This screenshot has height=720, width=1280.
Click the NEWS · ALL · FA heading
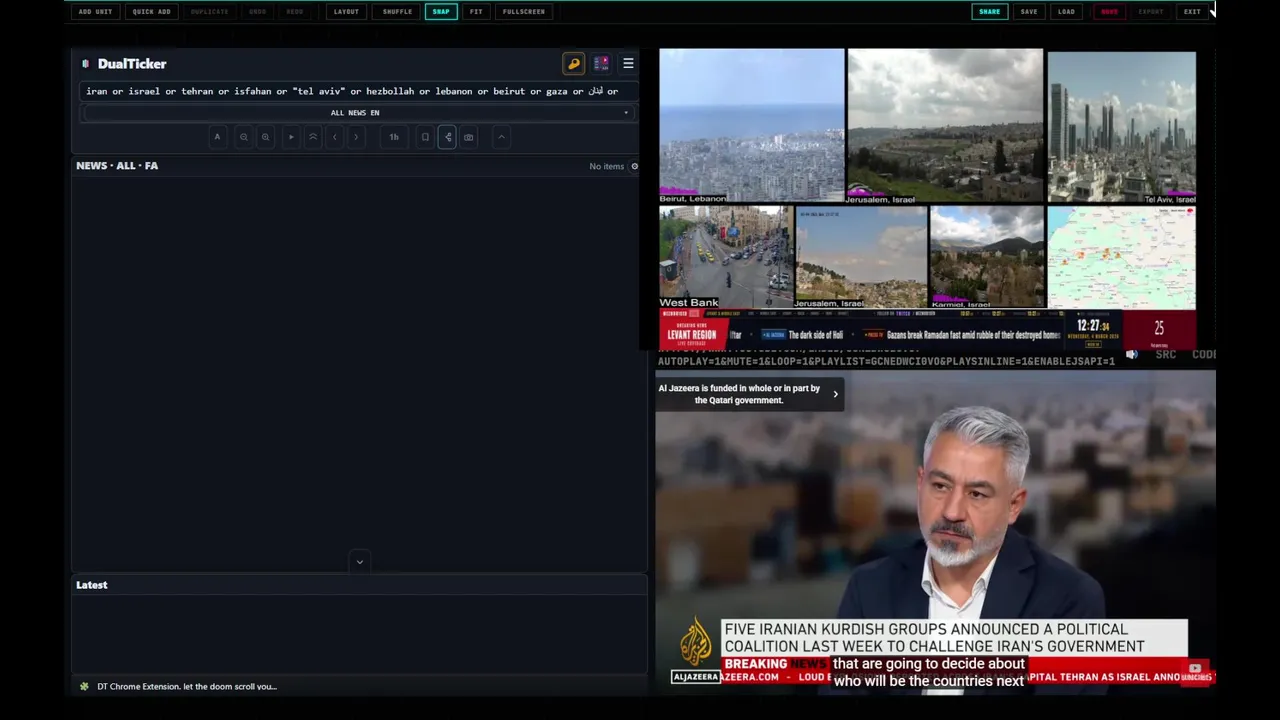click(117, 166)
